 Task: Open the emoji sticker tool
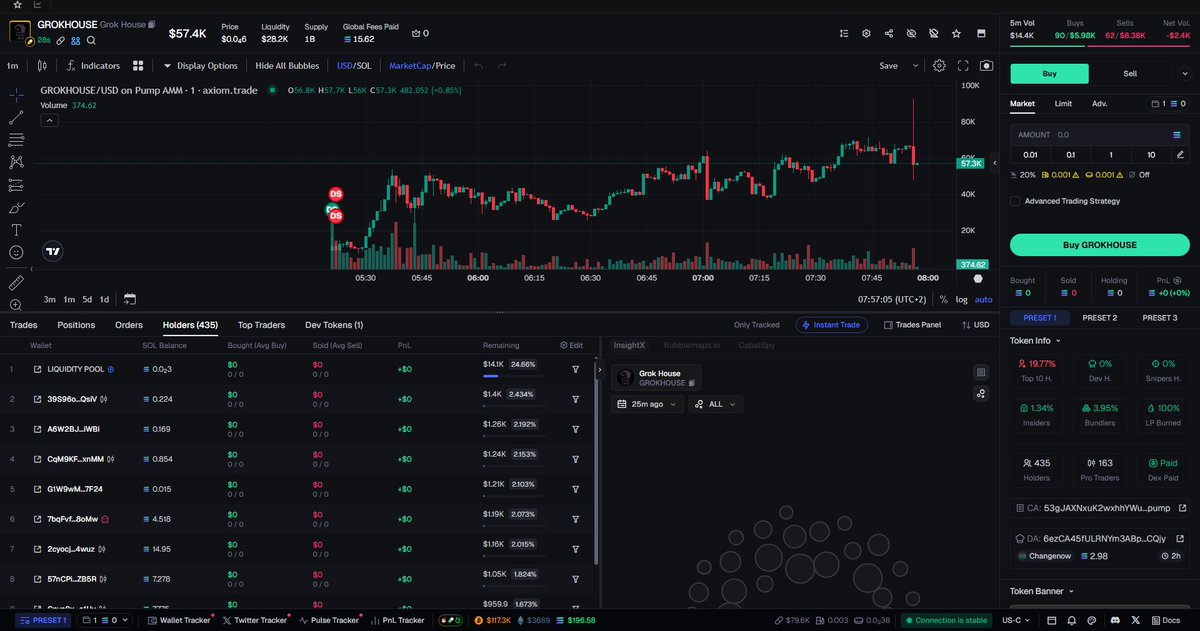pyautogui.click(x=16, y=253)
